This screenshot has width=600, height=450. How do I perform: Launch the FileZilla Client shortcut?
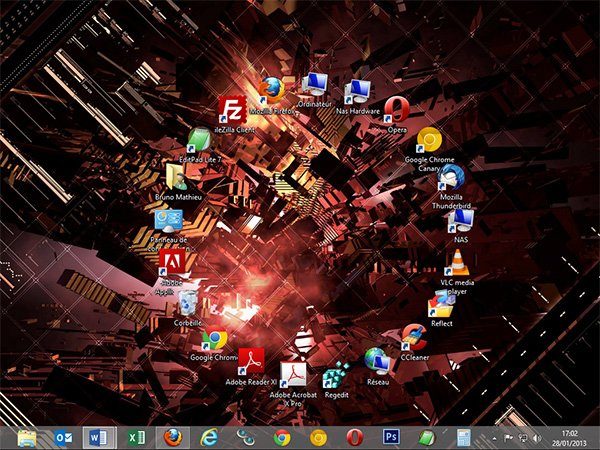pyautogui.click(x=232, y=109)
